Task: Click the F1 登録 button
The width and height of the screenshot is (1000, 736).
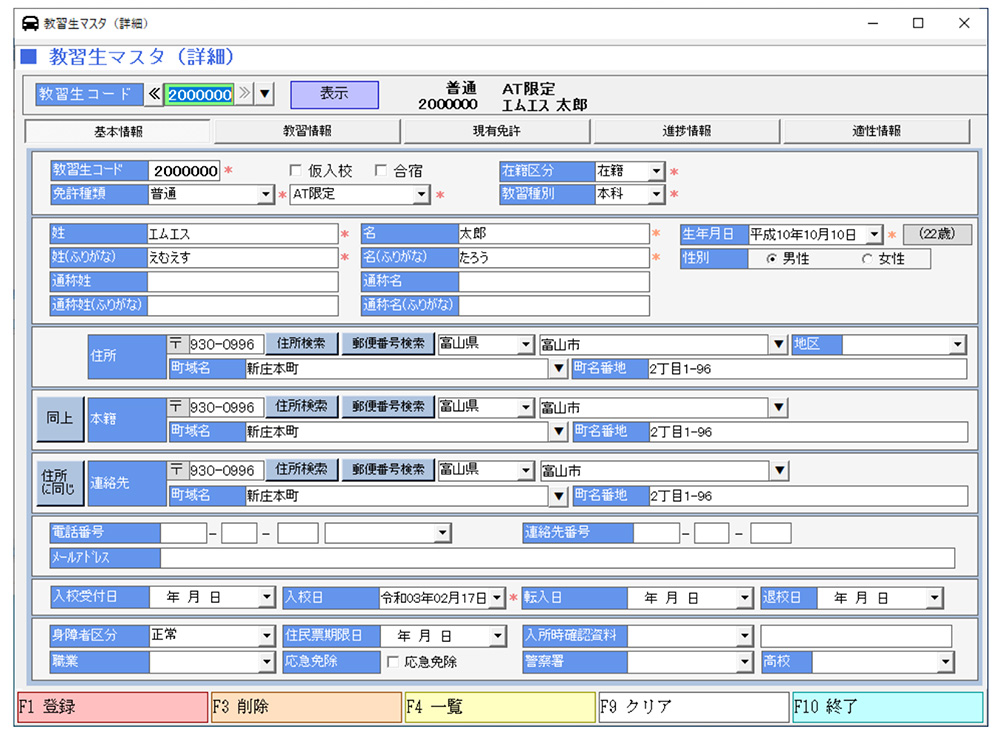Action: point(113,707)
